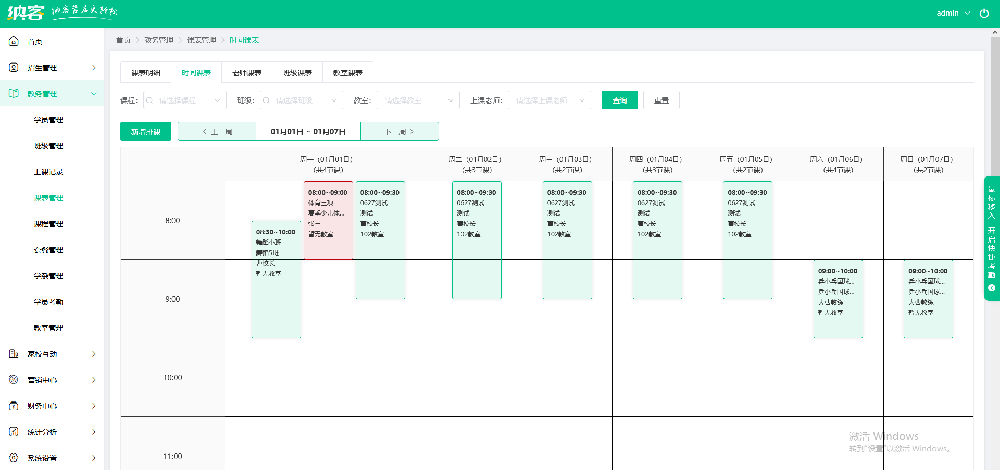Open the 08:30~10:00 Monday class card
Viewport: 1000px width, 470px height.
pyautogui.click(x=276, y=279)
